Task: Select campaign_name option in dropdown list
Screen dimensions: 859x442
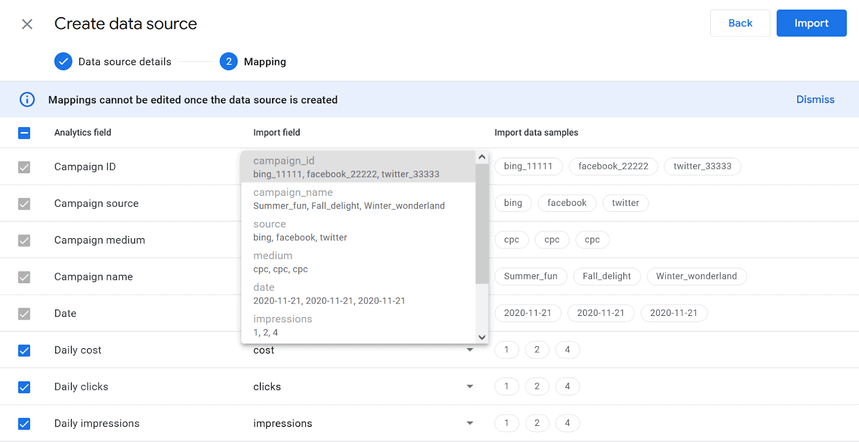Action: coord(358,199)
